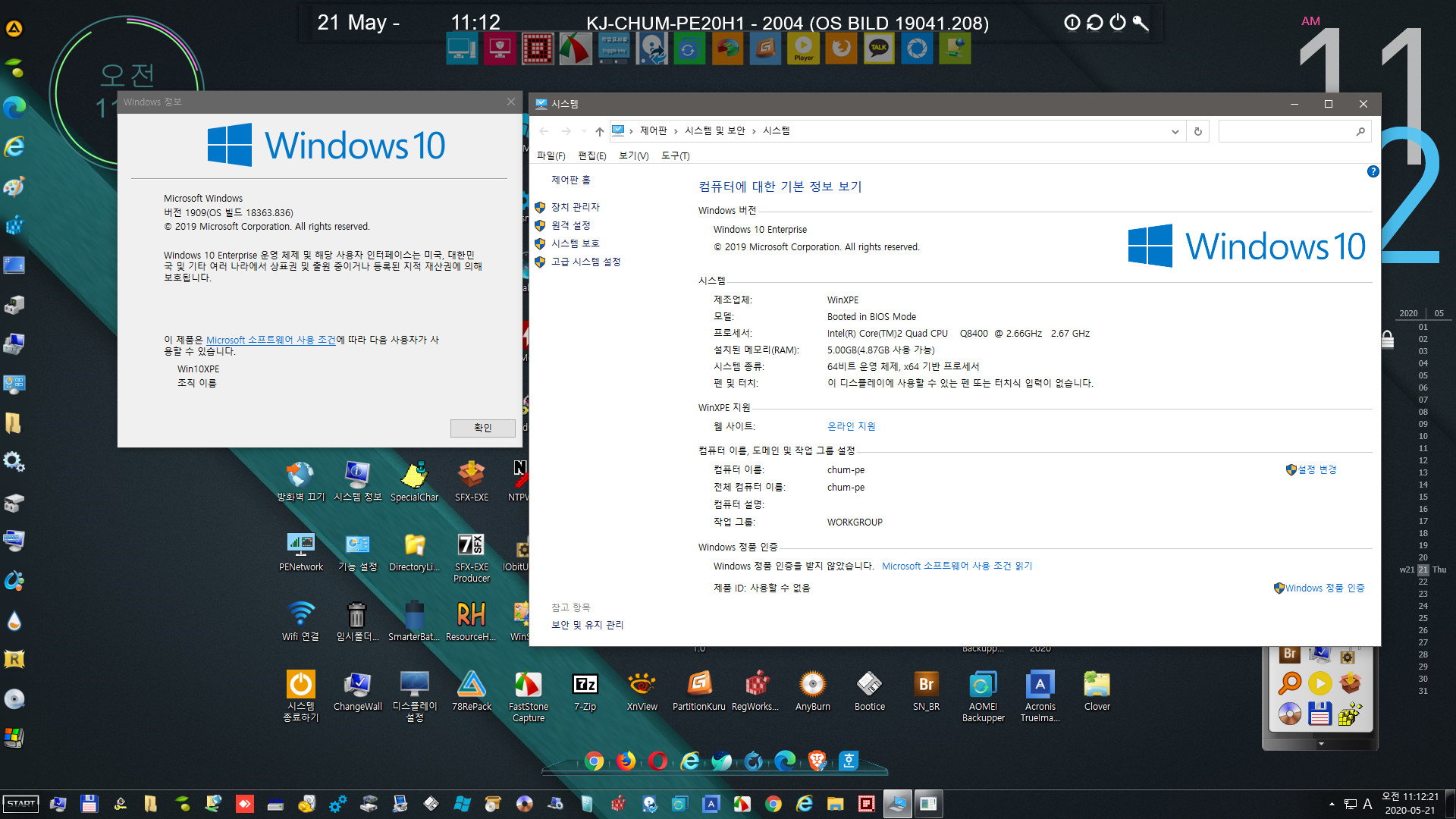Click 시스템 및 보안 in the breadcrumb
Screen dimensions: 1456x819
714,131
